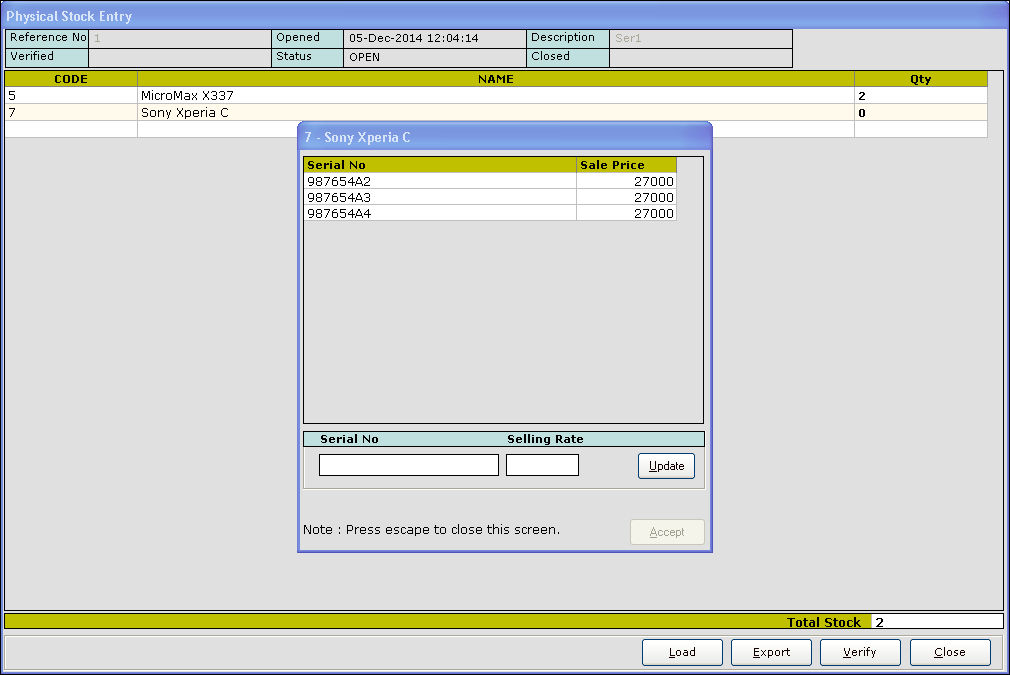
Task: Click the greyed Accept button
Action: click(667, 532)
